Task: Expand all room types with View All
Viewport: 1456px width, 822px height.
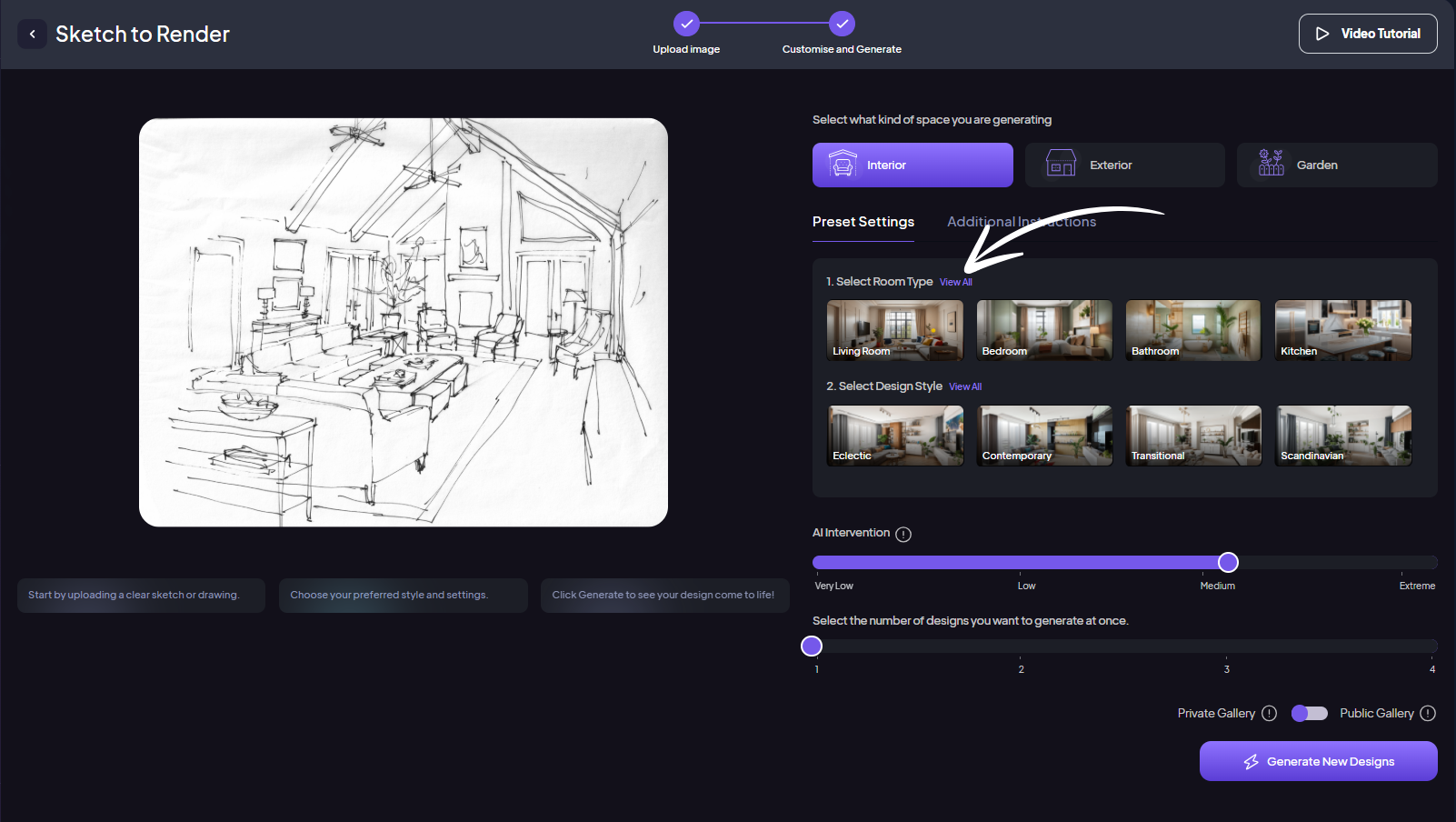Action: [955, 283]
